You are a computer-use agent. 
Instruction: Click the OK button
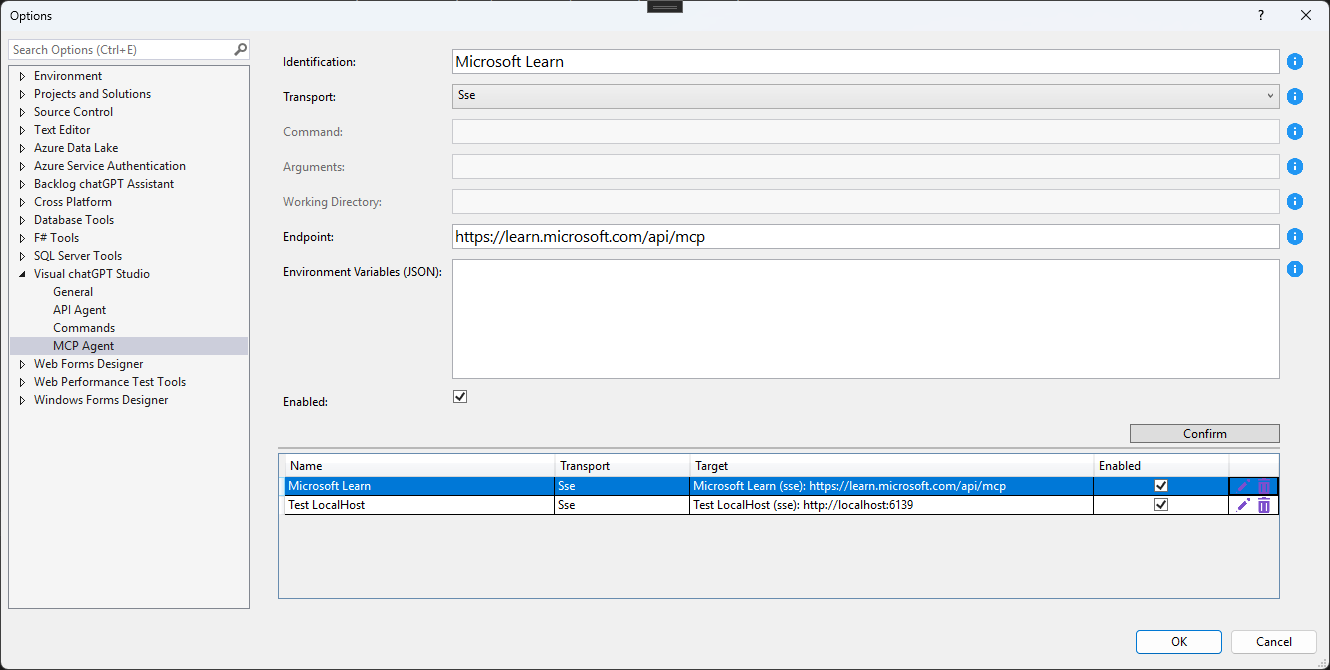point(1178,642)
